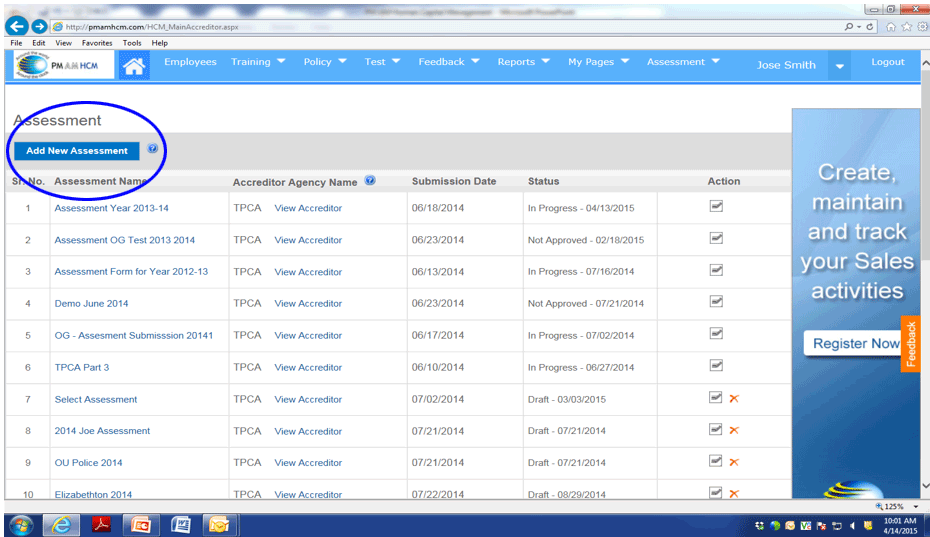Open the Windows Start menu
This screenshot has height=537, width=930.
(x=21, y=524)
